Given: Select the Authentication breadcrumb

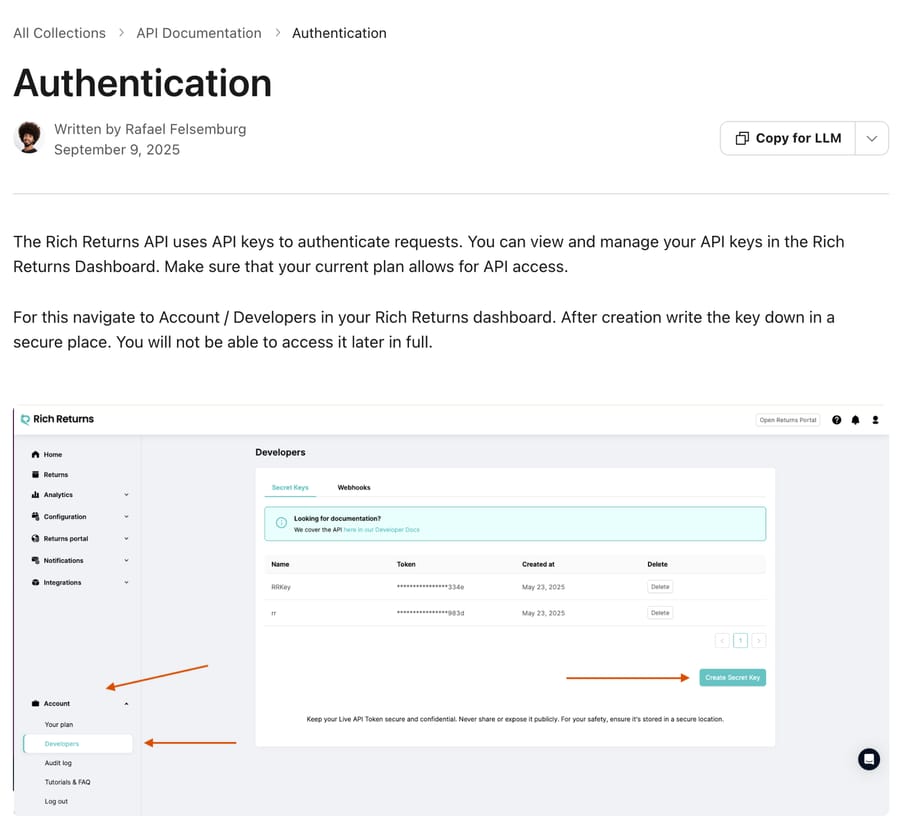Looking at the screenshot, I should [x=339, y=33].
